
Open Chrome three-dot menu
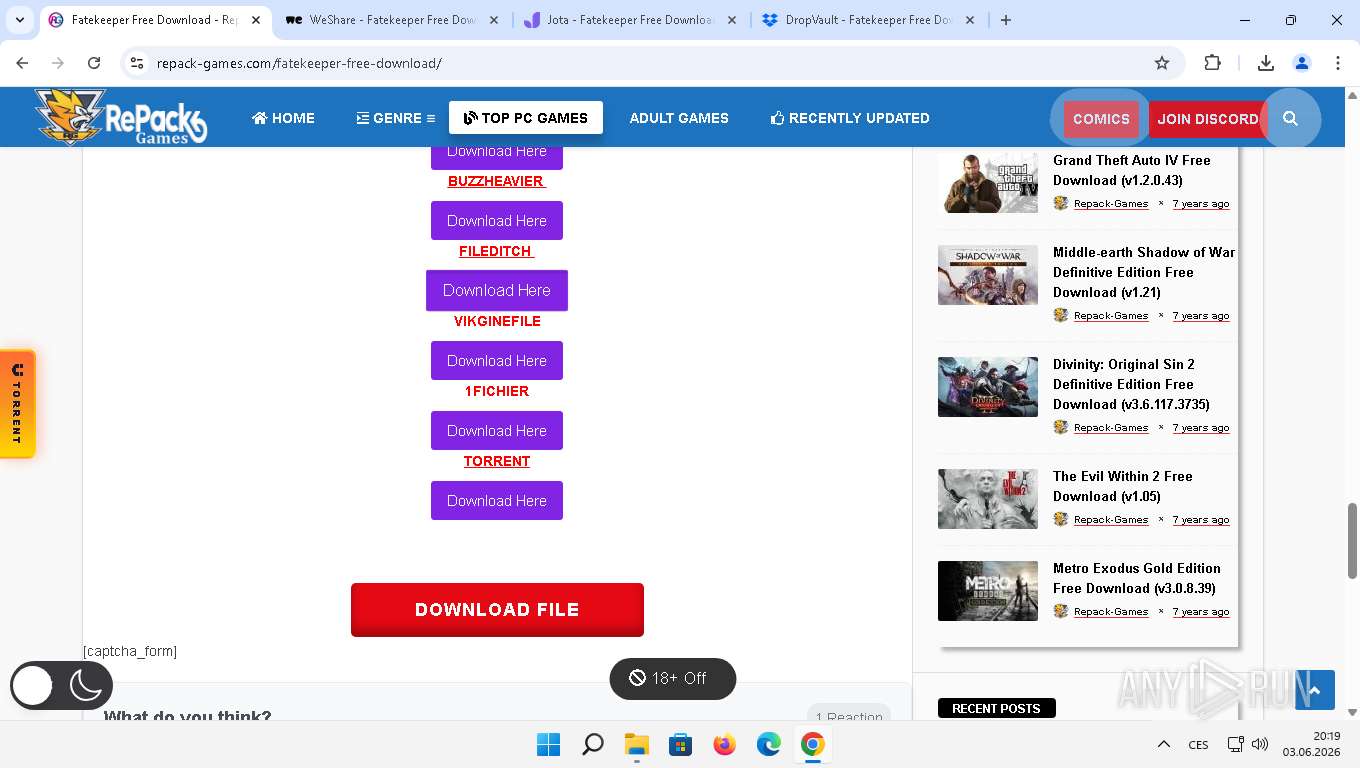click(1338, 63)
